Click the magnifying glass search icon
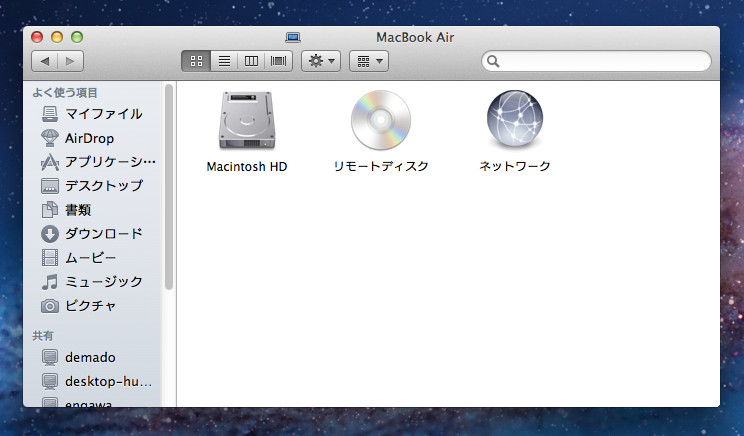The image size is (744, 436). click(493, 61)
